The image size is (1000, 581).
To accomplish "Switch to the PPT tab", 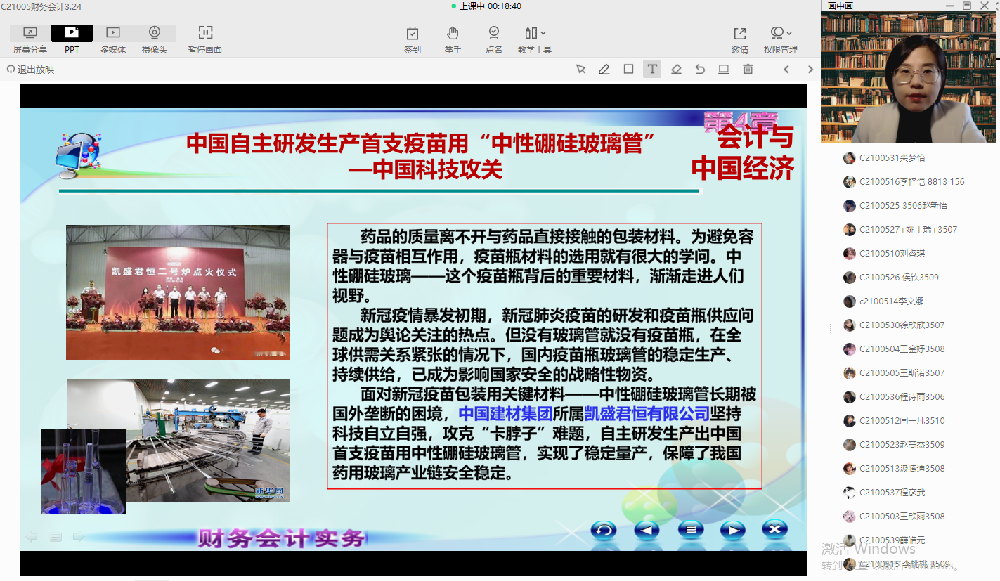I will click(72, 38).
